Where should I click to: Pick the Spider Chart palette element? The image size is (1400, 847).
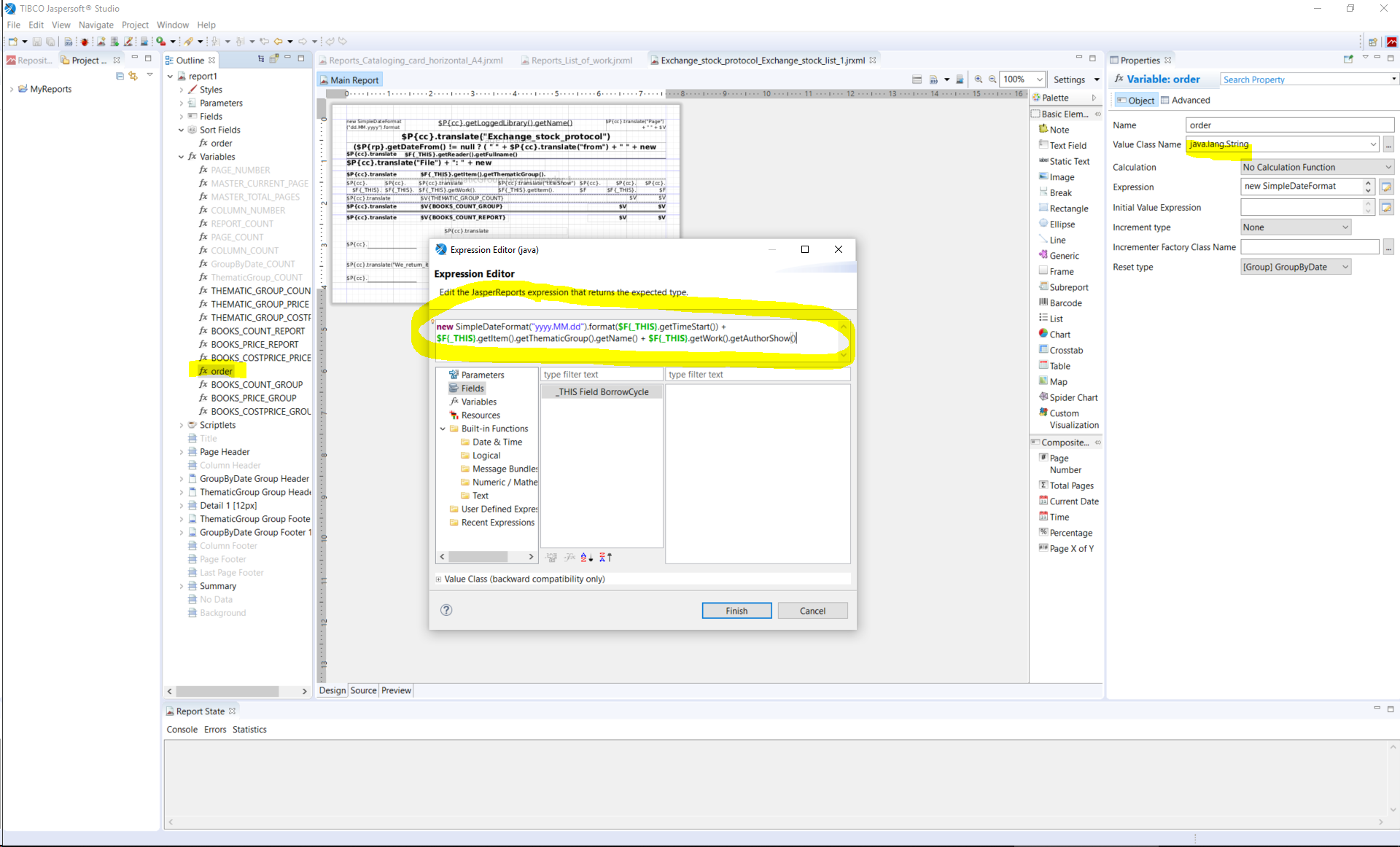tap(1073, 398)
